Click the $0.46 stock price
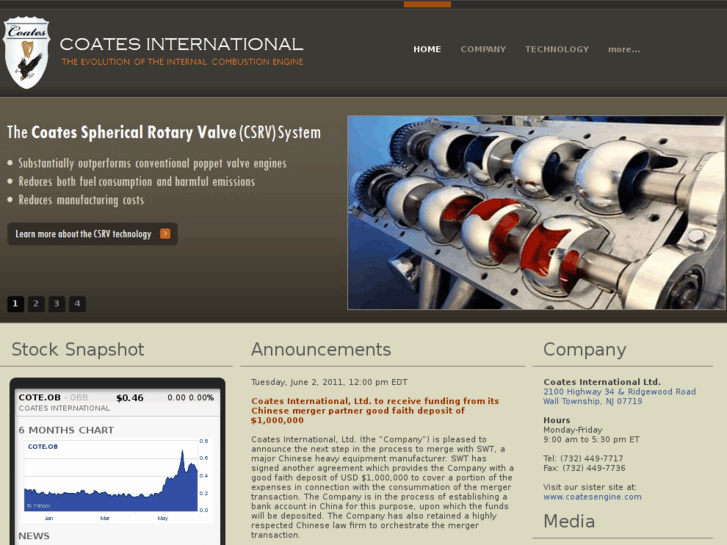Image resolution: width=727 pixels, height=545 pixels. (x=130, y=398)
